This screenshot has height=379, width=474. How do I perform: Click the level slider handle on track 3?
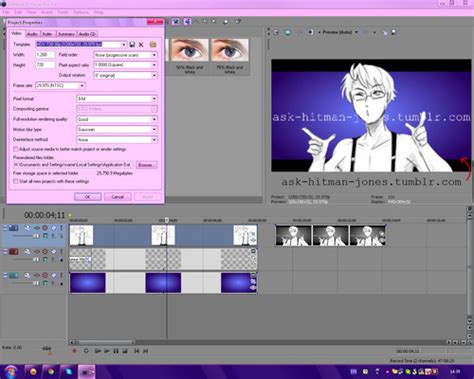click(x=36, y=283)
